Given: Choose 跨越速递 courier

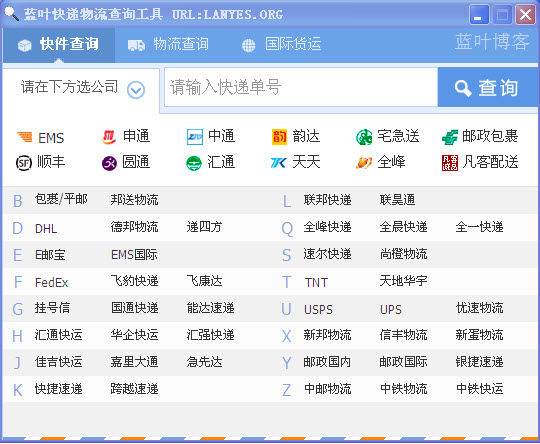Looking at the screenshot, I should pos(134,389).
